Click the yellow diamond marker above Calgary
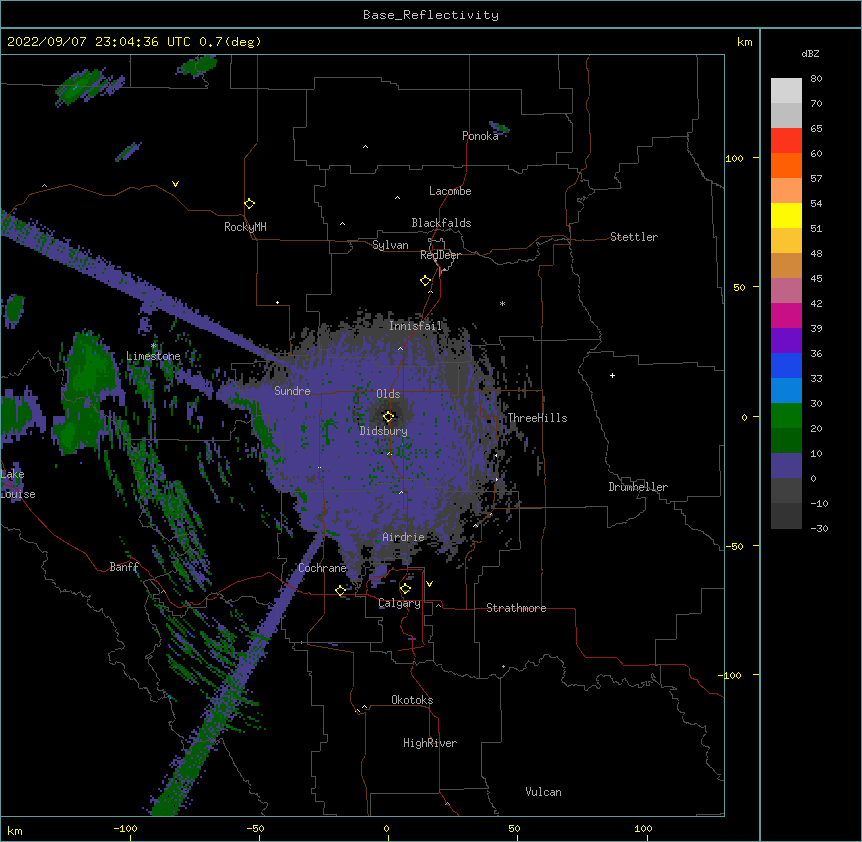The width and height of the screenshot is (862, 842). pyautogui.click(x=405, y=589)
